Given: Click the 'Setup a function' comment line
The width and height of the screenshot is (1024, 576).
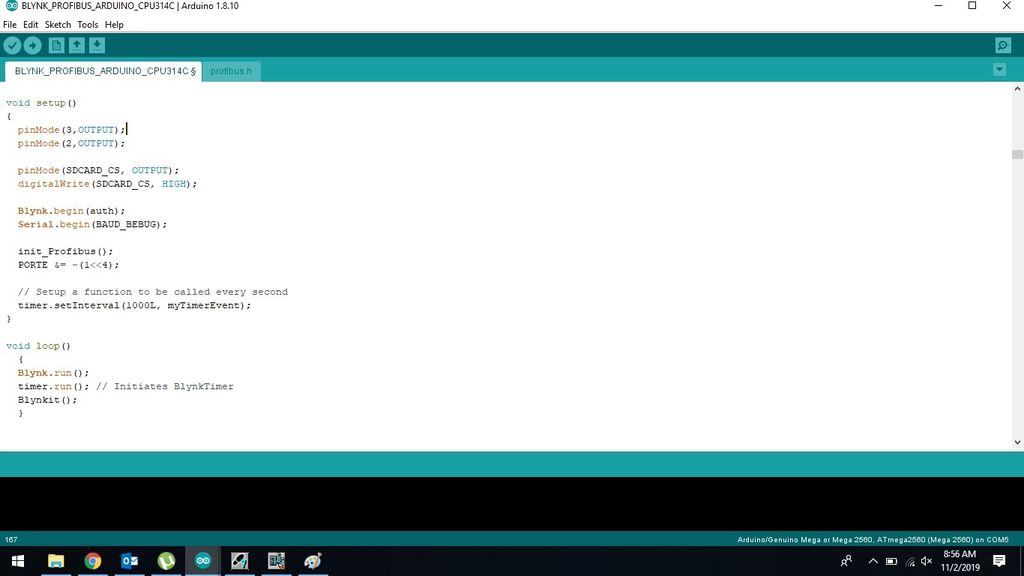Looking at the screenshot, I should (x=153, y=291).
